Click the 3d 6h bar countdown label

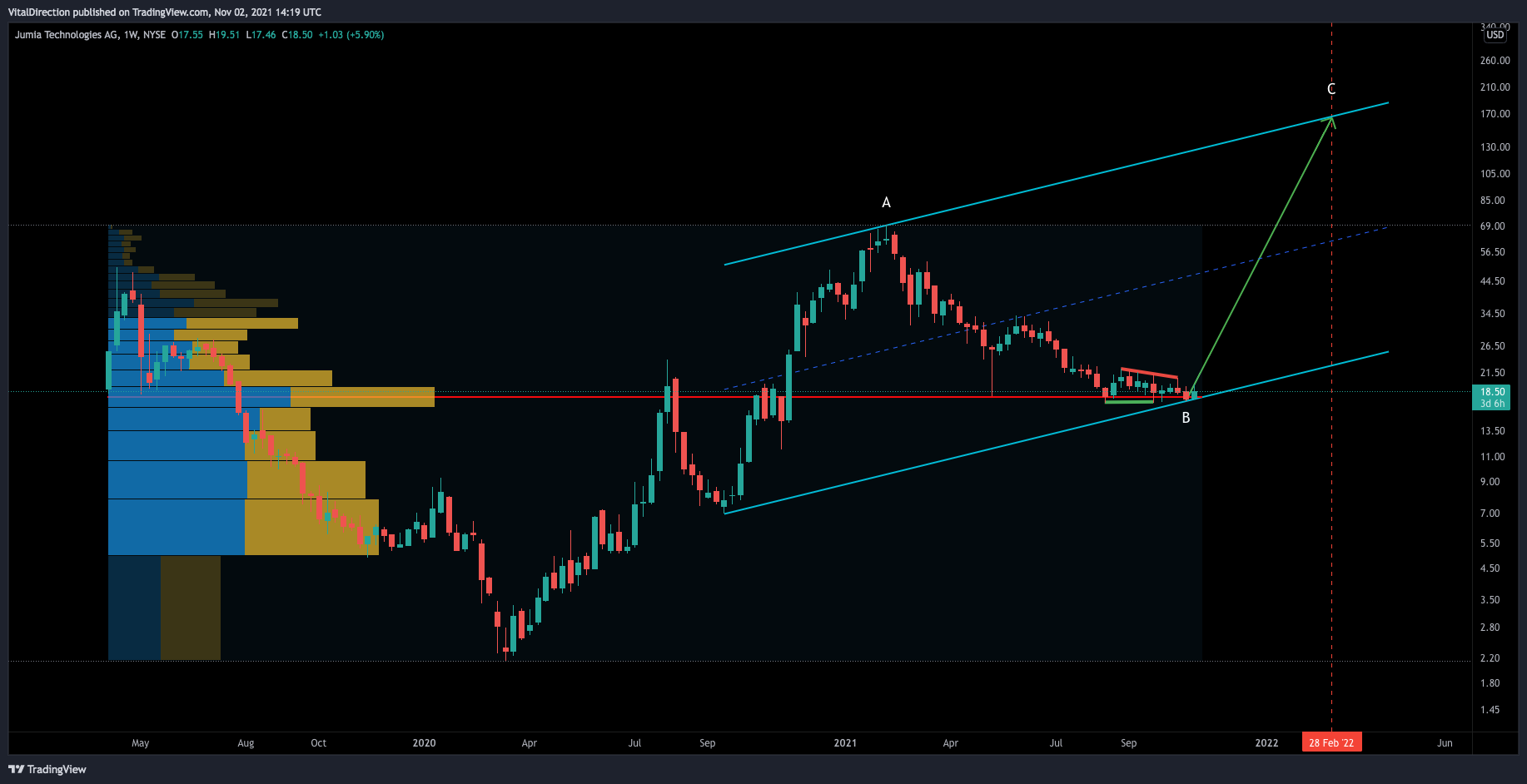(x=1492, y=404)
